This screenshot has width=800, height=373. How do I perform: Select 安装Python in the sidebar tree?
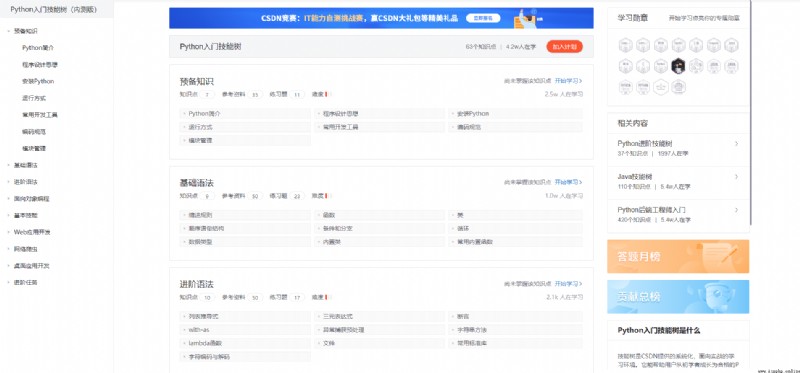coord(38,81)
